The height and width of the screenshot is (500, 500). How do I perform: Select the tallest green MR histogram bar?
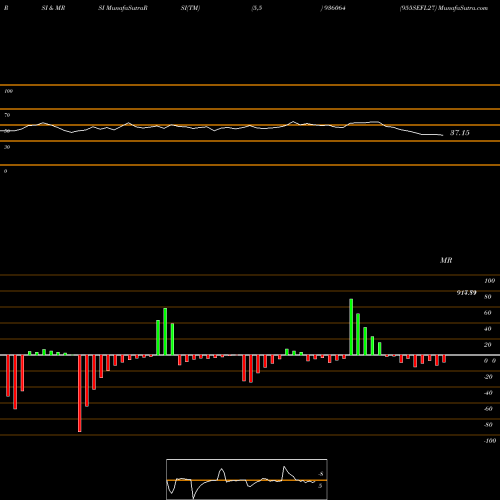[351, 327]
